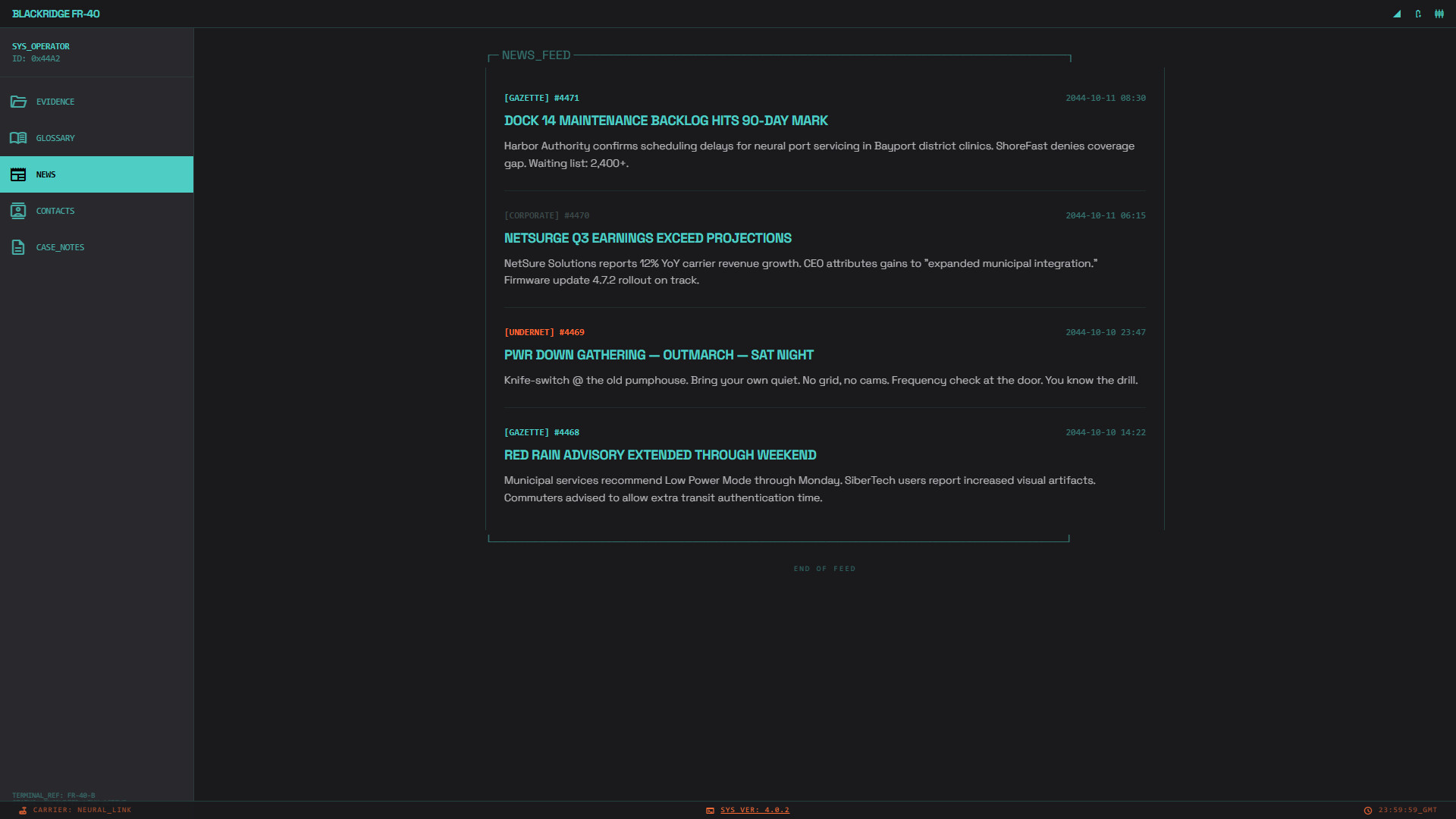Open the DOCK 14 MAINTENANCE BACKLOG headline

[666, 121]
